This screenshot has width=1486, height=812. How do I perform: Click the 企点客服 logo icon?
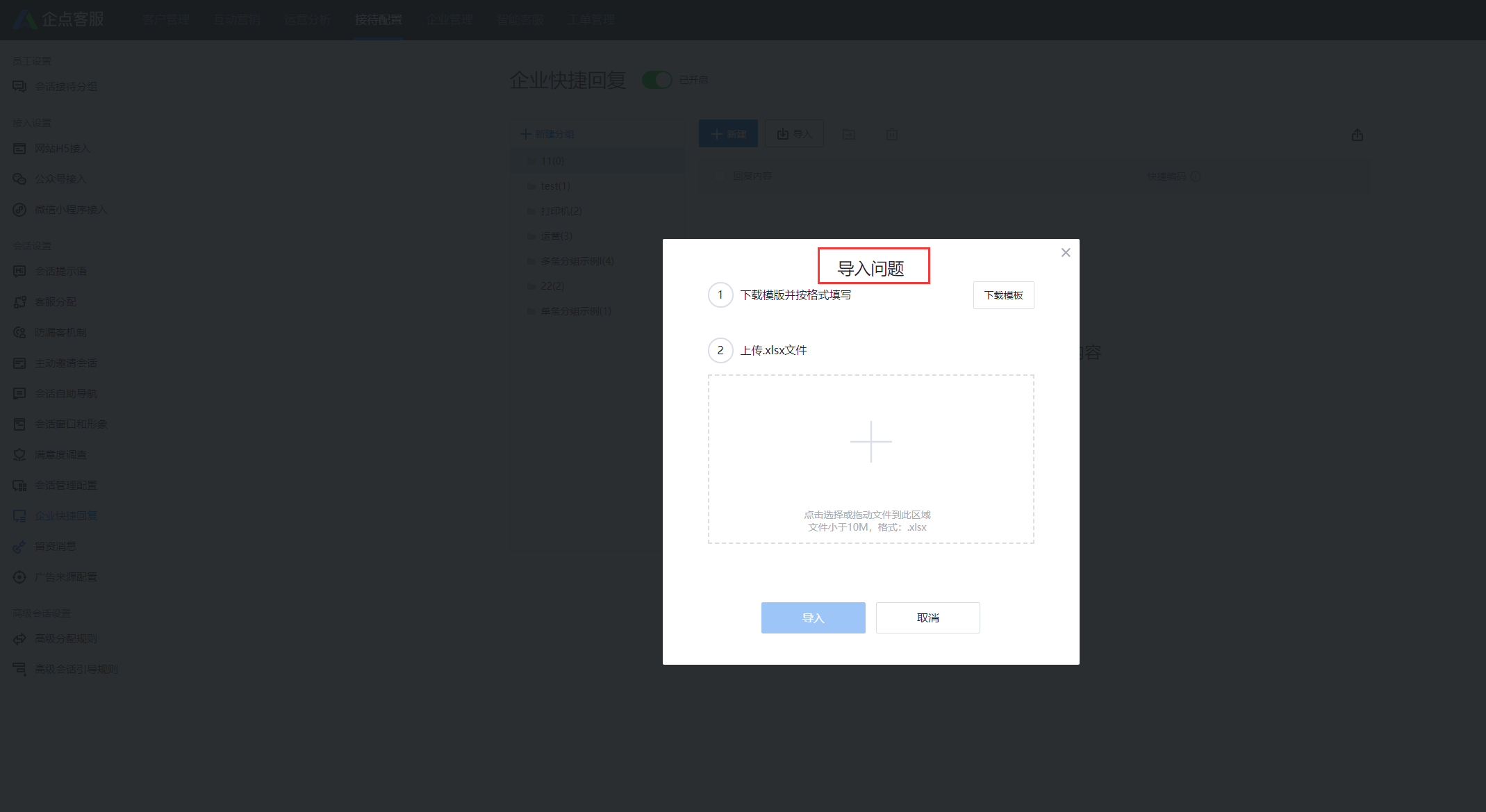(x=25, y=19)
